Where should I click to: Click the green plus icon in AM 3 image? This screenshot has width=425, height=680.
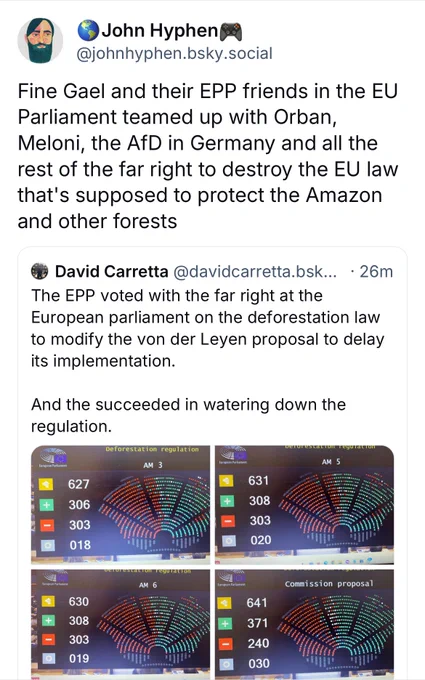click(47, 505)
